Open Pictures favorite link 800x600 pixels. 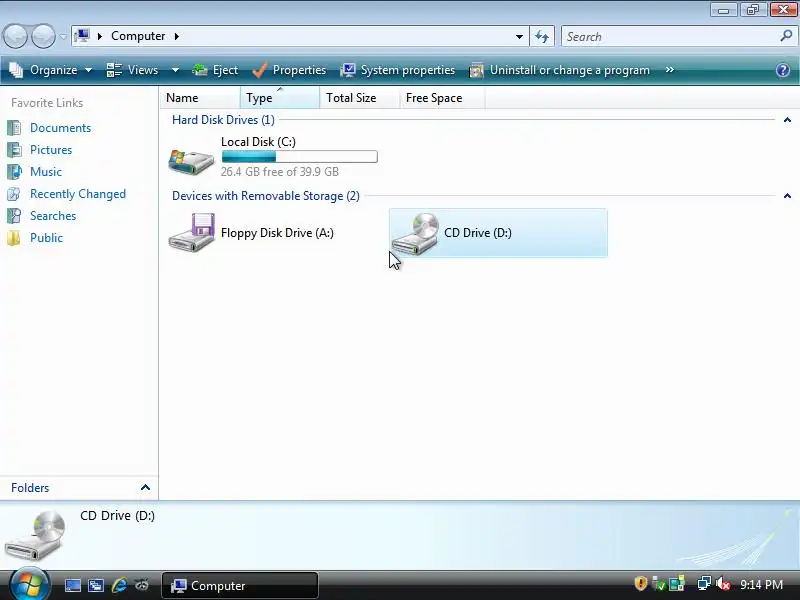coord(51,150)
